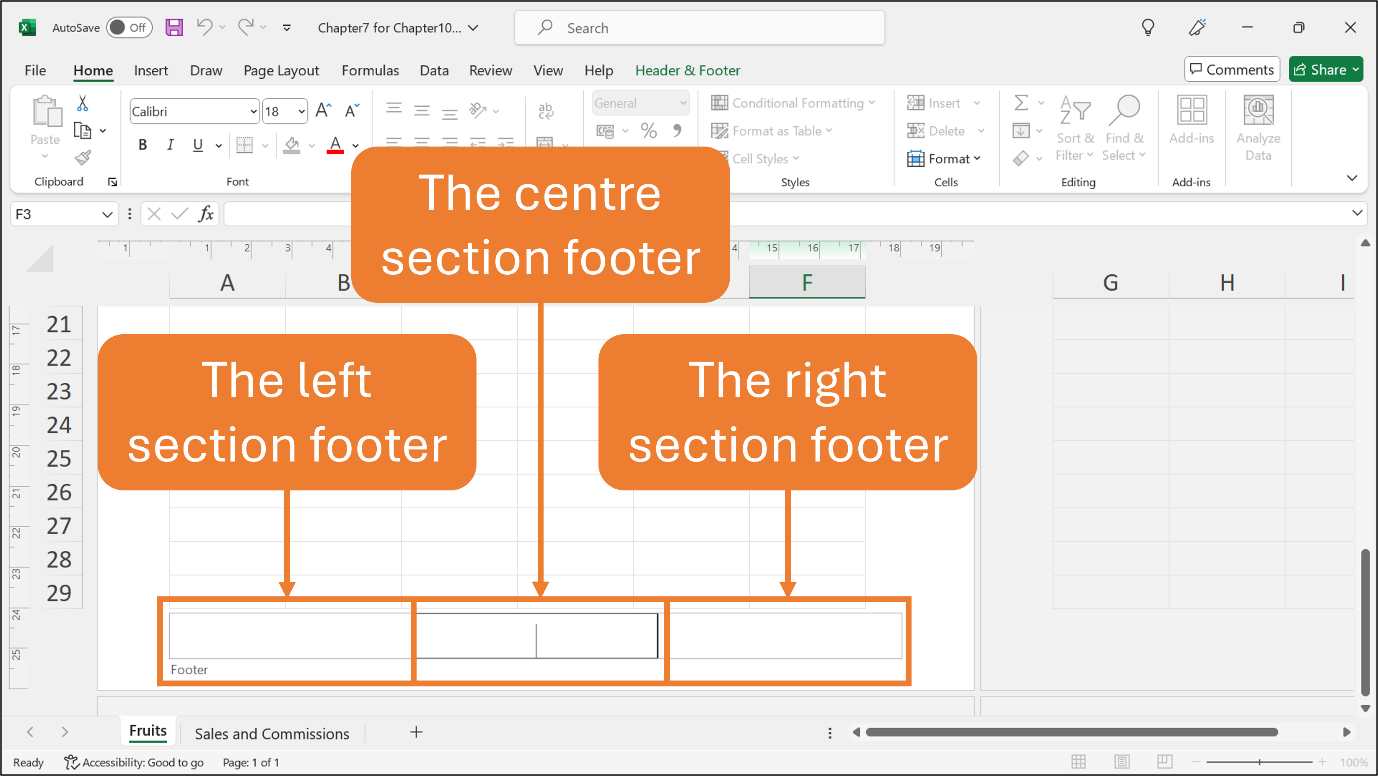Open the Add-ins button
Screen dimensions: 1378x776
pos(1192,121)
